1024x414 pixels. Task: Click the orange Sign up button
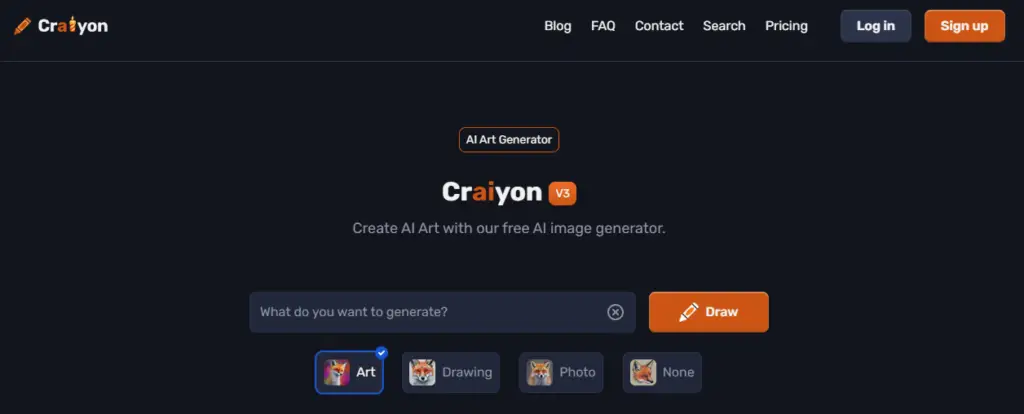(x=964, y=26)
